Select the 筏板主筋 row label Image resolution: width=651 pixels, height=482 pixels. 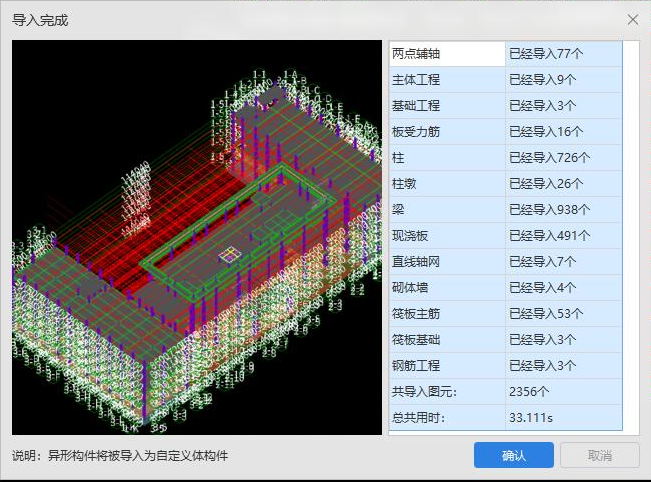[447, 314]
